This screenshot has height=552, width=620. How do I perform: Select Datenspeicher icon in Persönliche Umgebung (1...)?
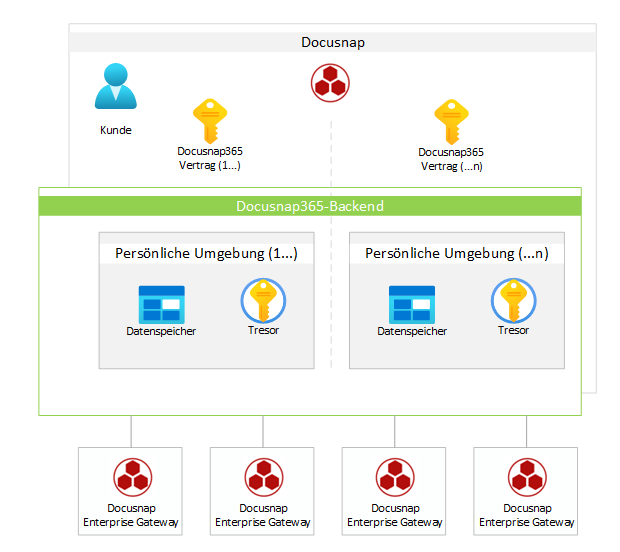click(162, 304)
